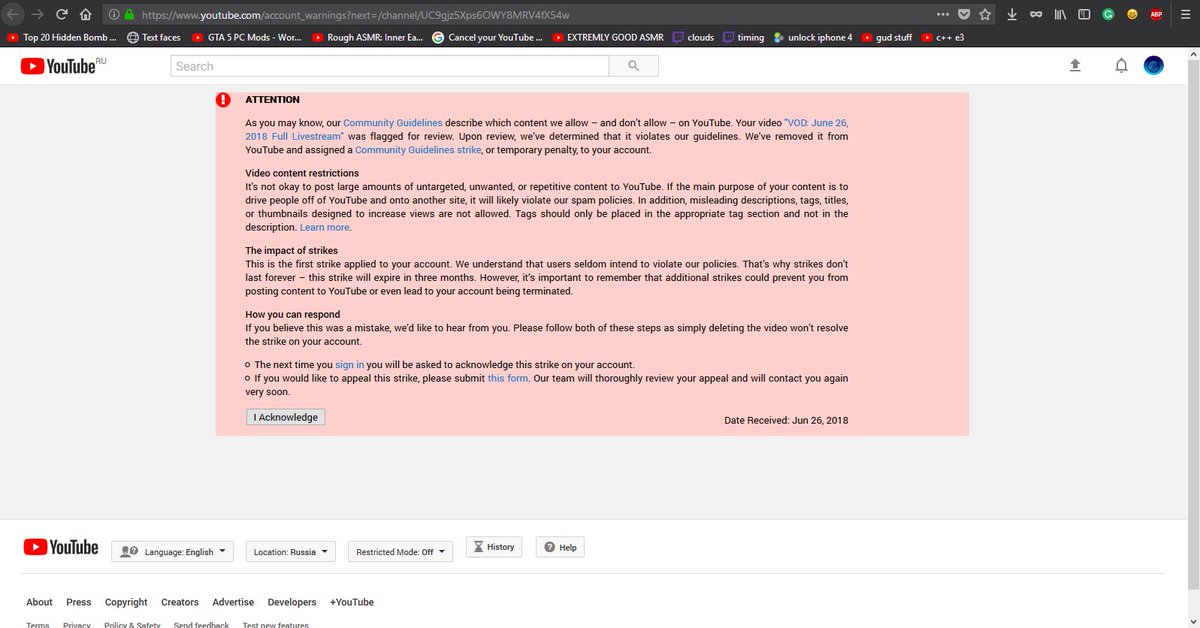Click The impact of strikes heading

click(x=292, y=250)
